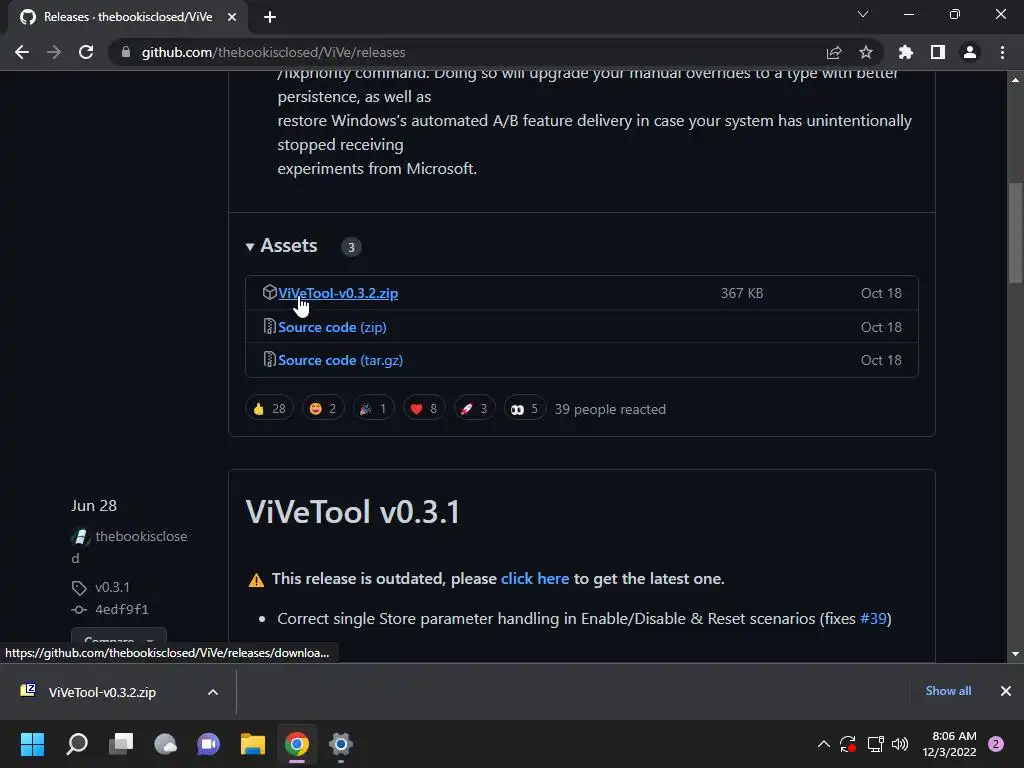Screen dimensions: 1024x768
Task: Download Source code (zip)
Action: coord(332,327)
